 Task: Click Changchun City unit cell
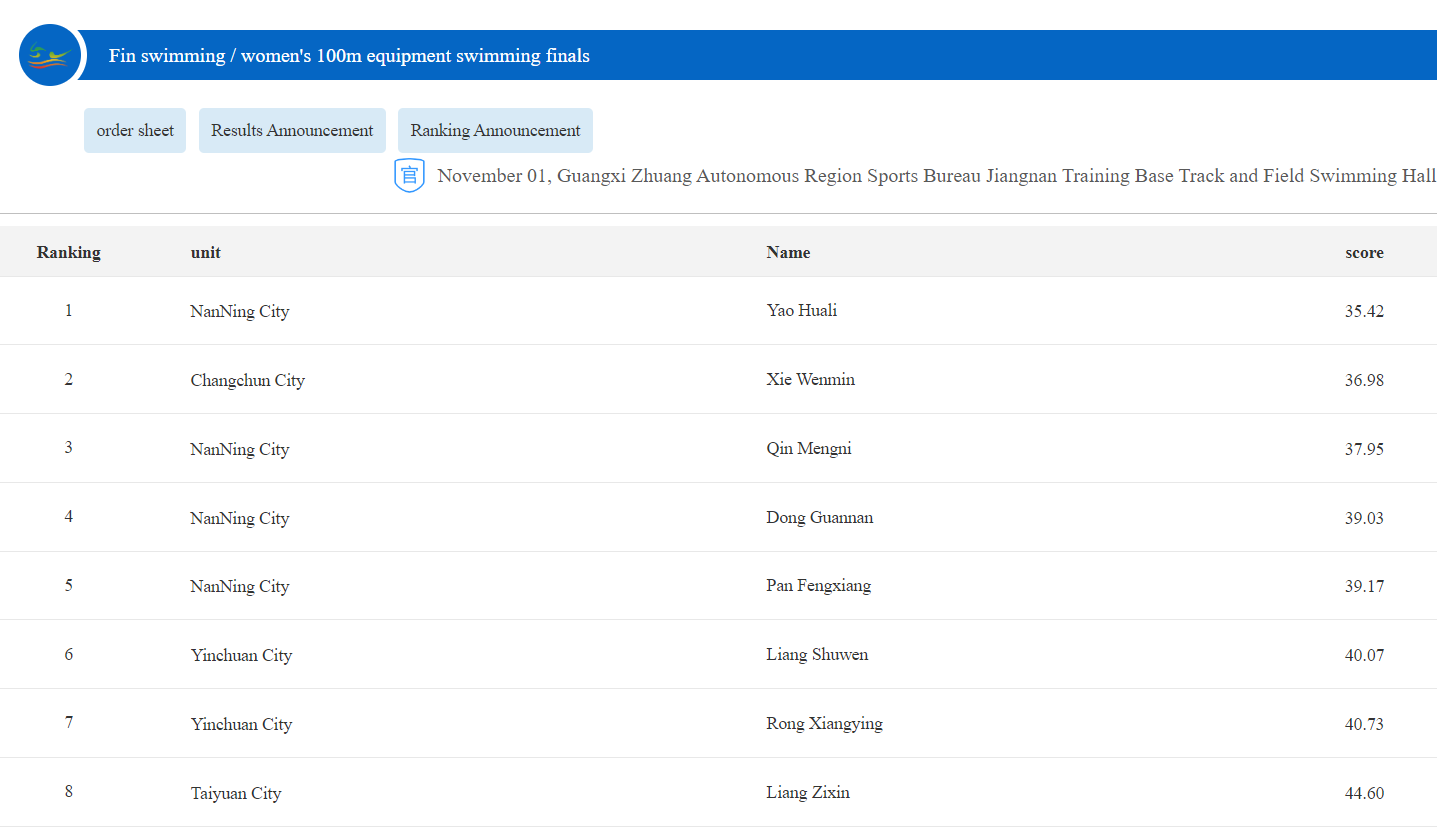[248, 381]
